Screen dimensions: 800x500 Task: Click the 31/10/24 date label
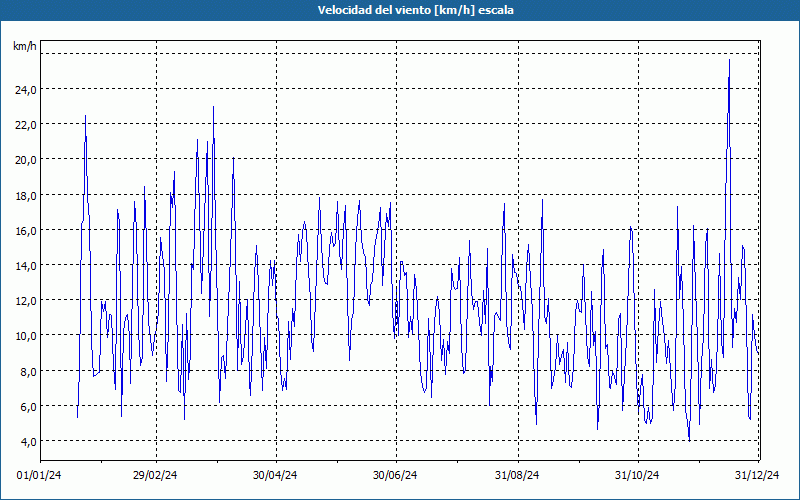(637, 475)
